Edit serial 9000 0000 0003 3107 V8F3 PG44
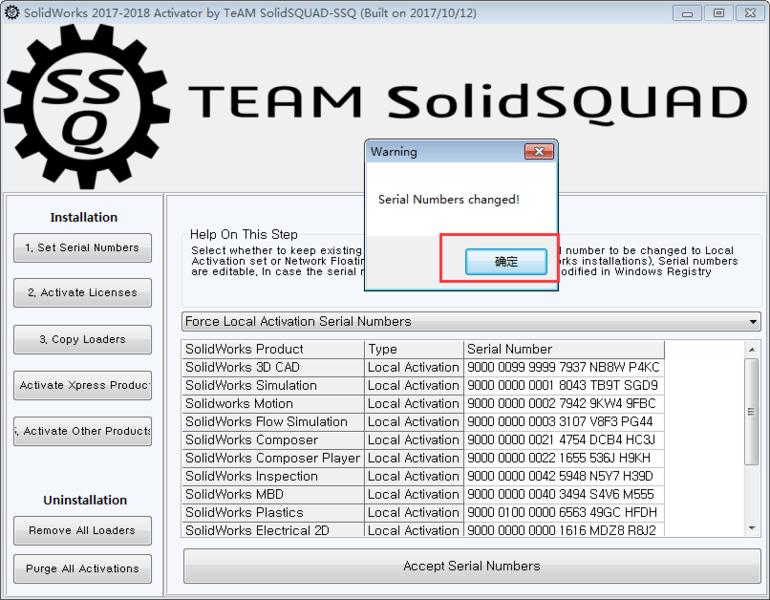Screen dimensions: 770x600 pyautogui.click(x=564, y=422)
